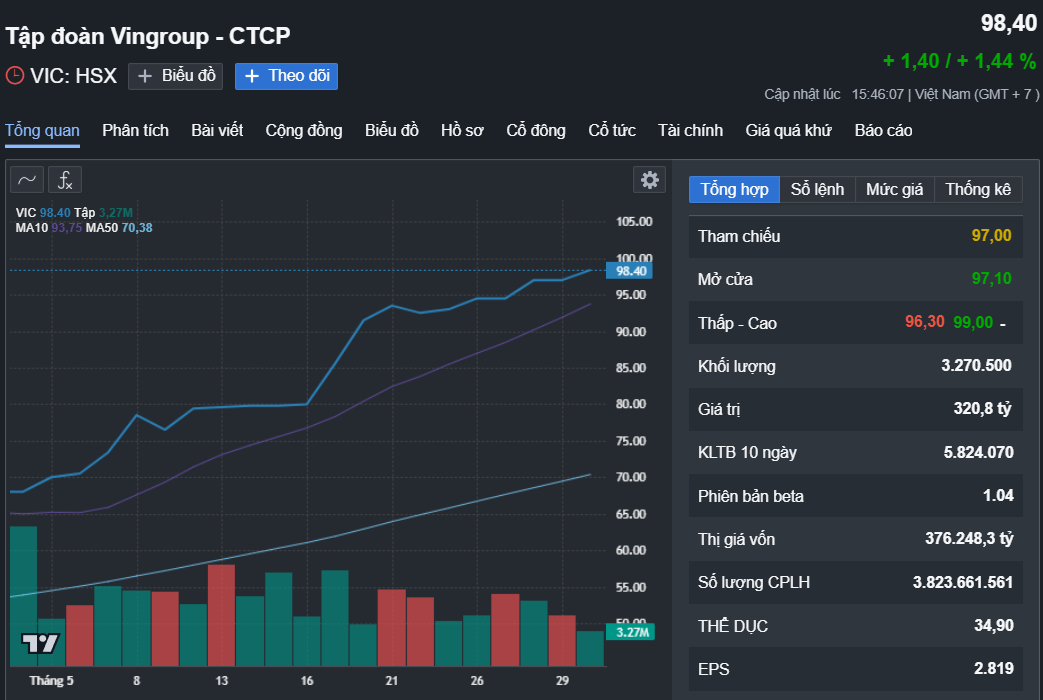Open the Mức giá panel tab
Viewport: 1043px width, 700px height.
(895, 190)
